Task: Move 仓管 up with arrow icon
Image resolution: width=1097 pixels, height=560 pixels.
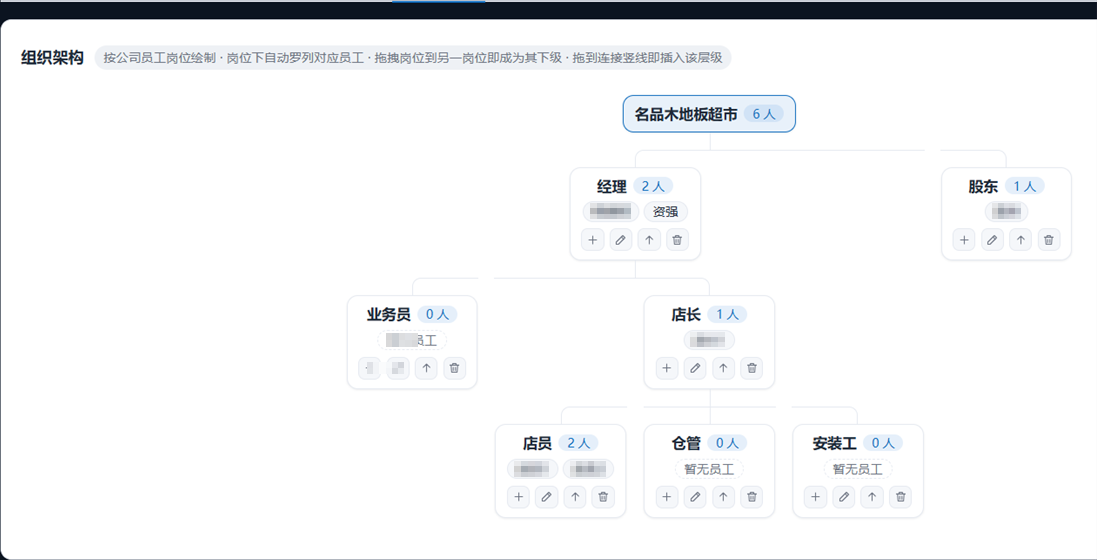Action: coord(723,497)
